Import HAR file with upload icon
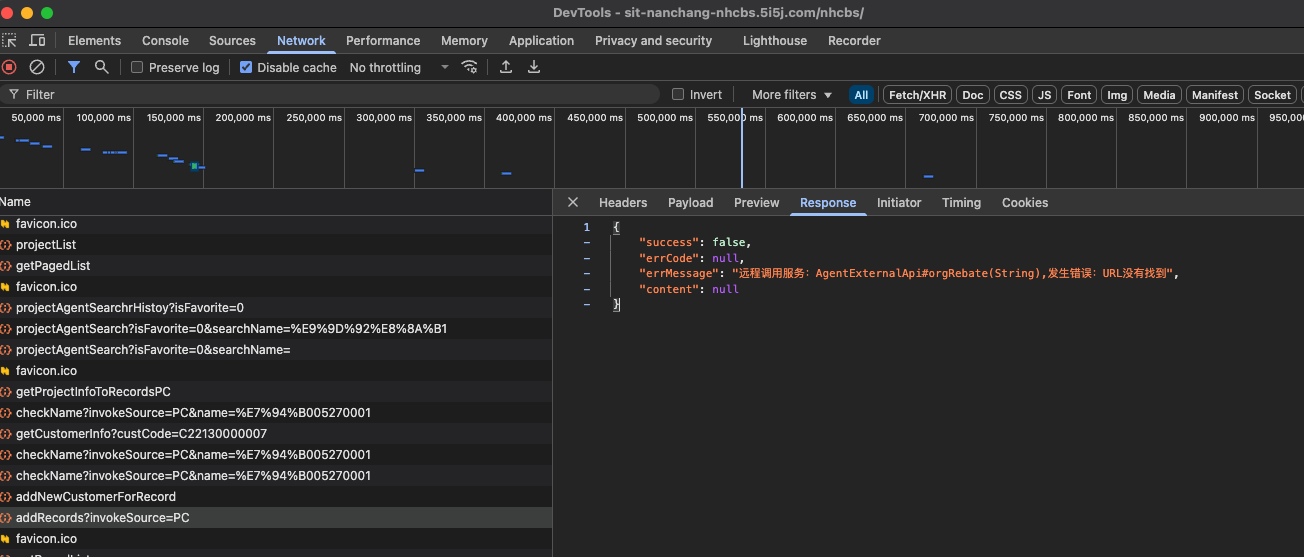 click(x=506, y=67)
